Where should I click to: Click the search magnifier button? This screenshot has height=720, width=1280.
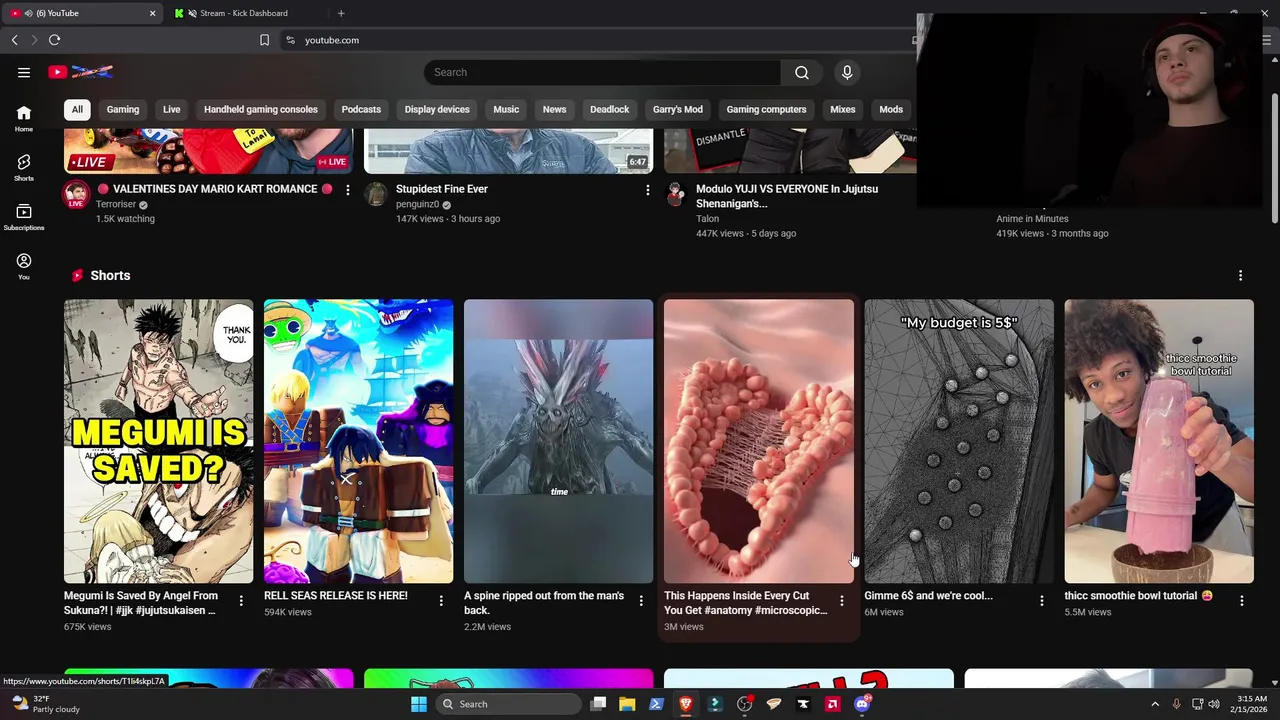(802, 72)
